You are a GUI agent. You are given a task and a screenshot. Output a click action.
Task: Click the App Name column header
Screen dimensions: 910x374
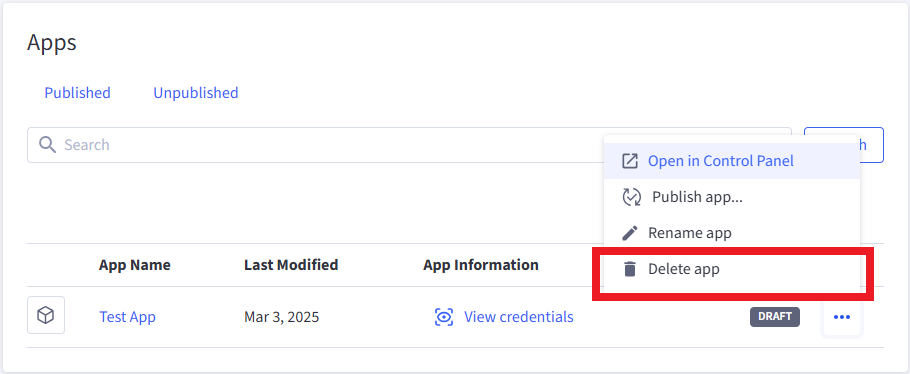click(135, 265)
